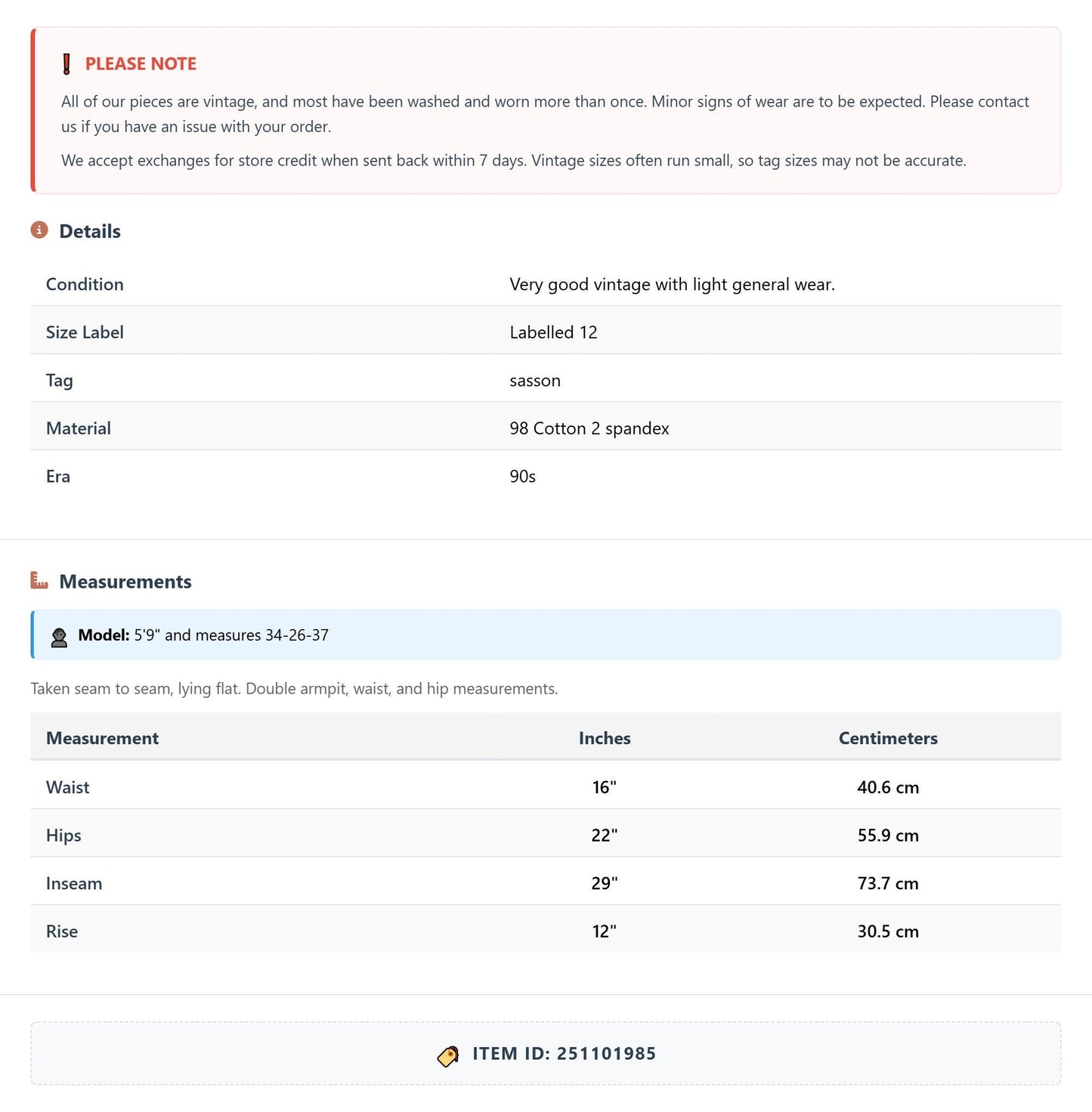Click the Details info circle icon

[x=39, y=230]
